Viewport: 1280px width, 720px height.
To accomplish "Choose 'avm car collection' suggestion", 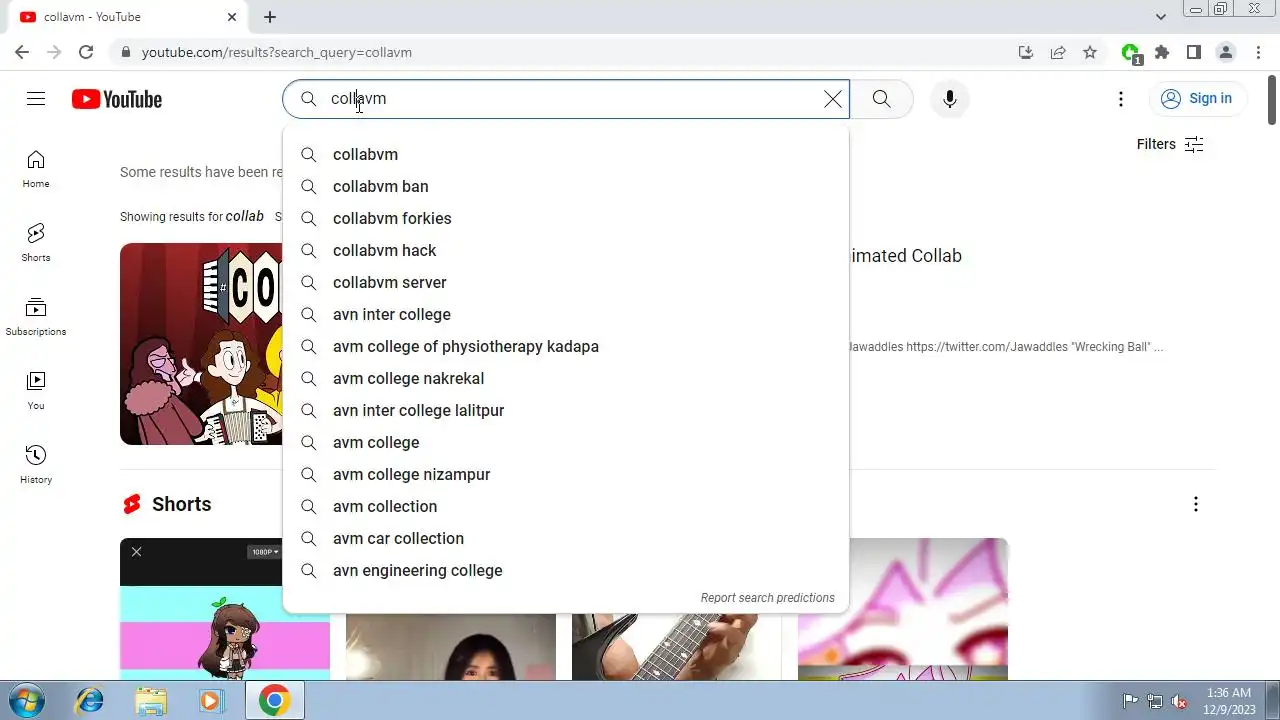I will pos(566,538).
